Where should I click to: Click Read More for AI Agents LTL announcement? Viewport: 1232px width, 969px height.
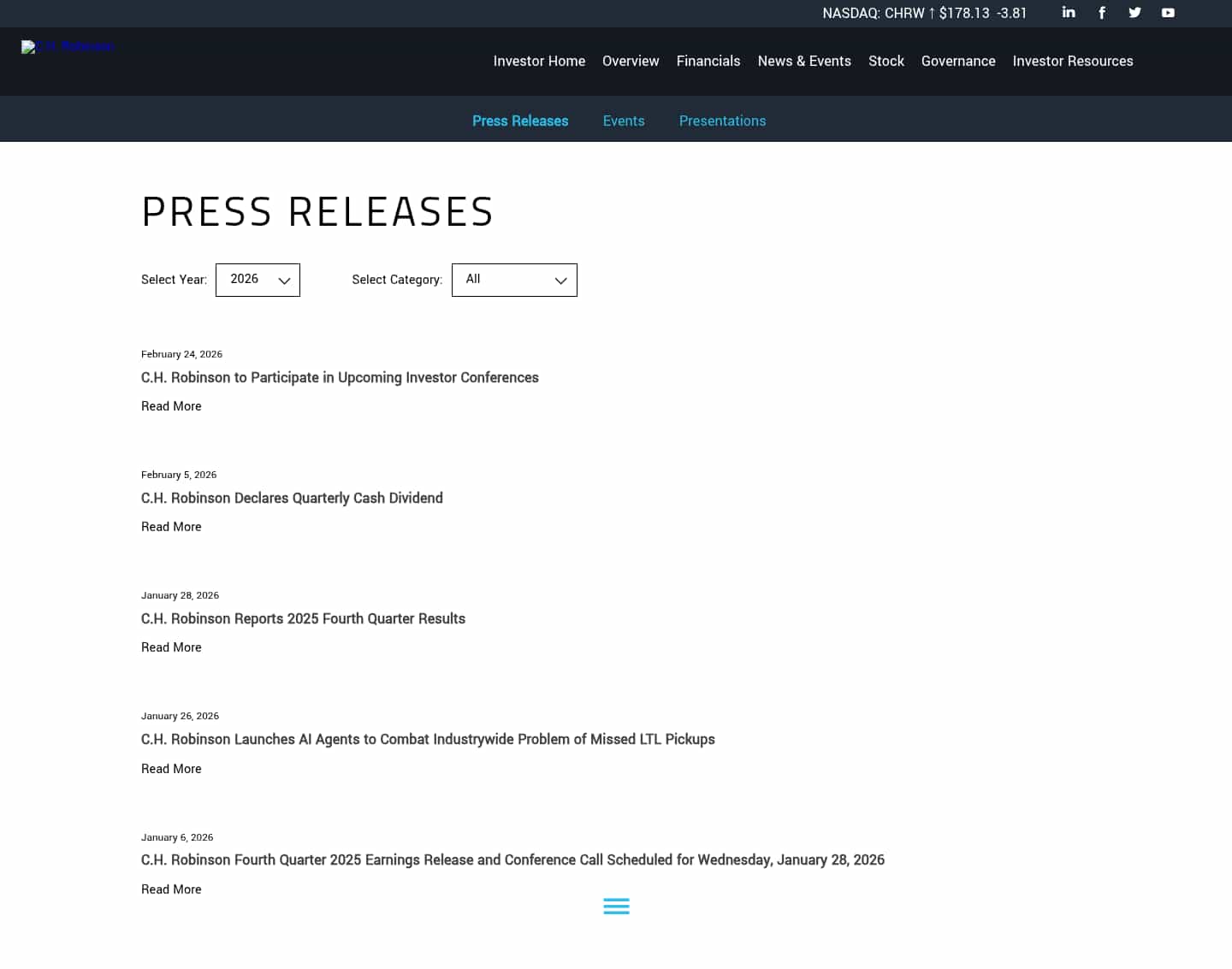(170, 768)
